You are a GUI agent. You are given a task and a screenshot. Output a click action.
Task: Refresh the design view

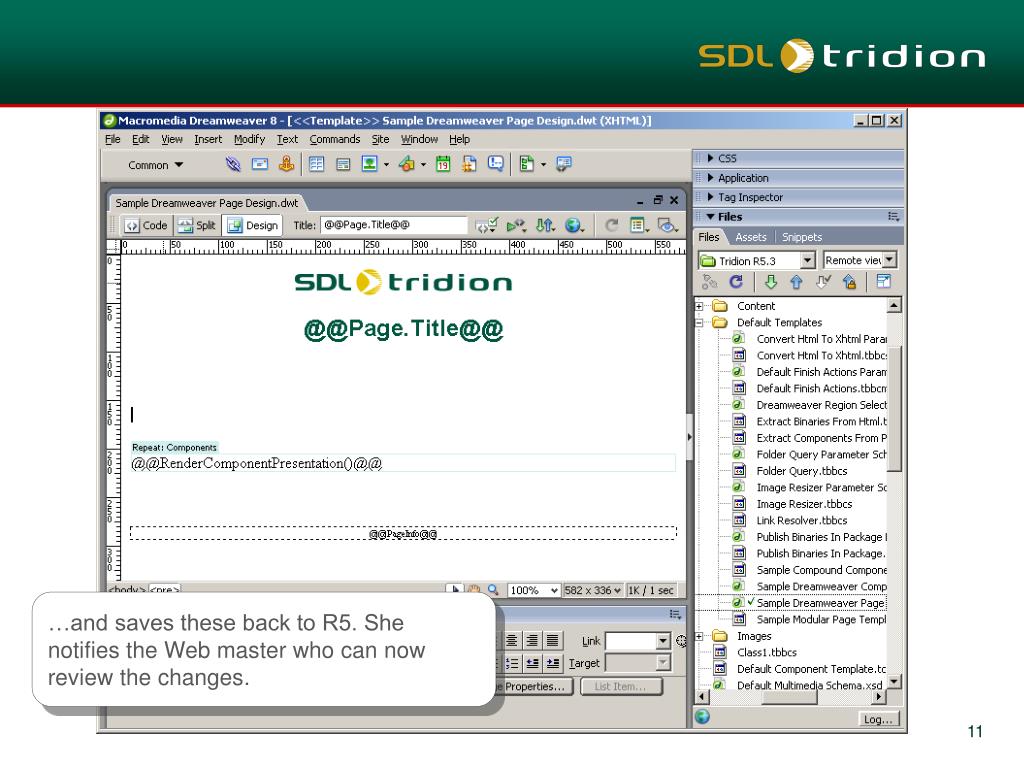tap(611, 225)
